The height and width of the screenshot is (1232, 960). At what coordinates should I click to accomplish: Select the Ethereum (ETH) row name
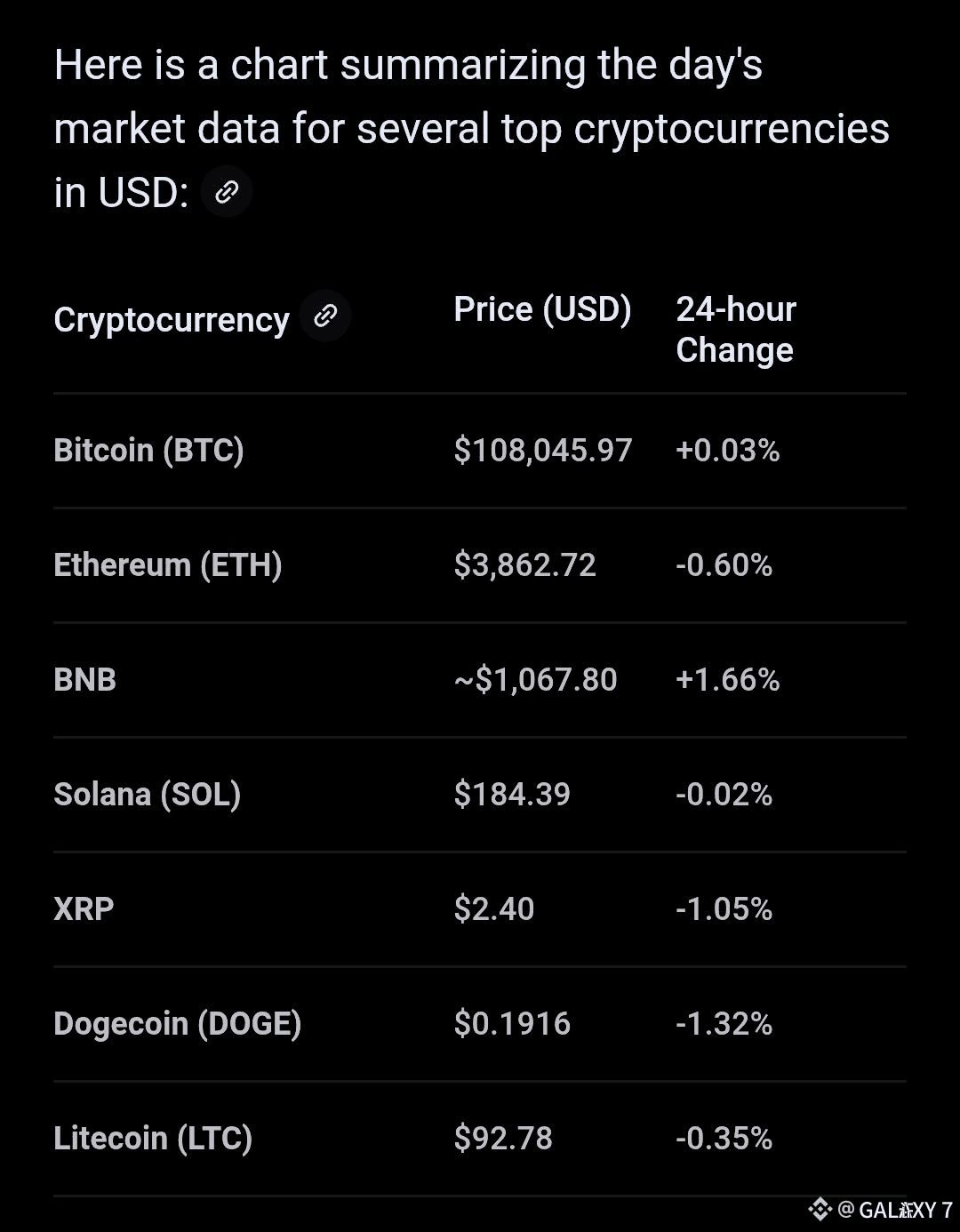tap(168, 564)
